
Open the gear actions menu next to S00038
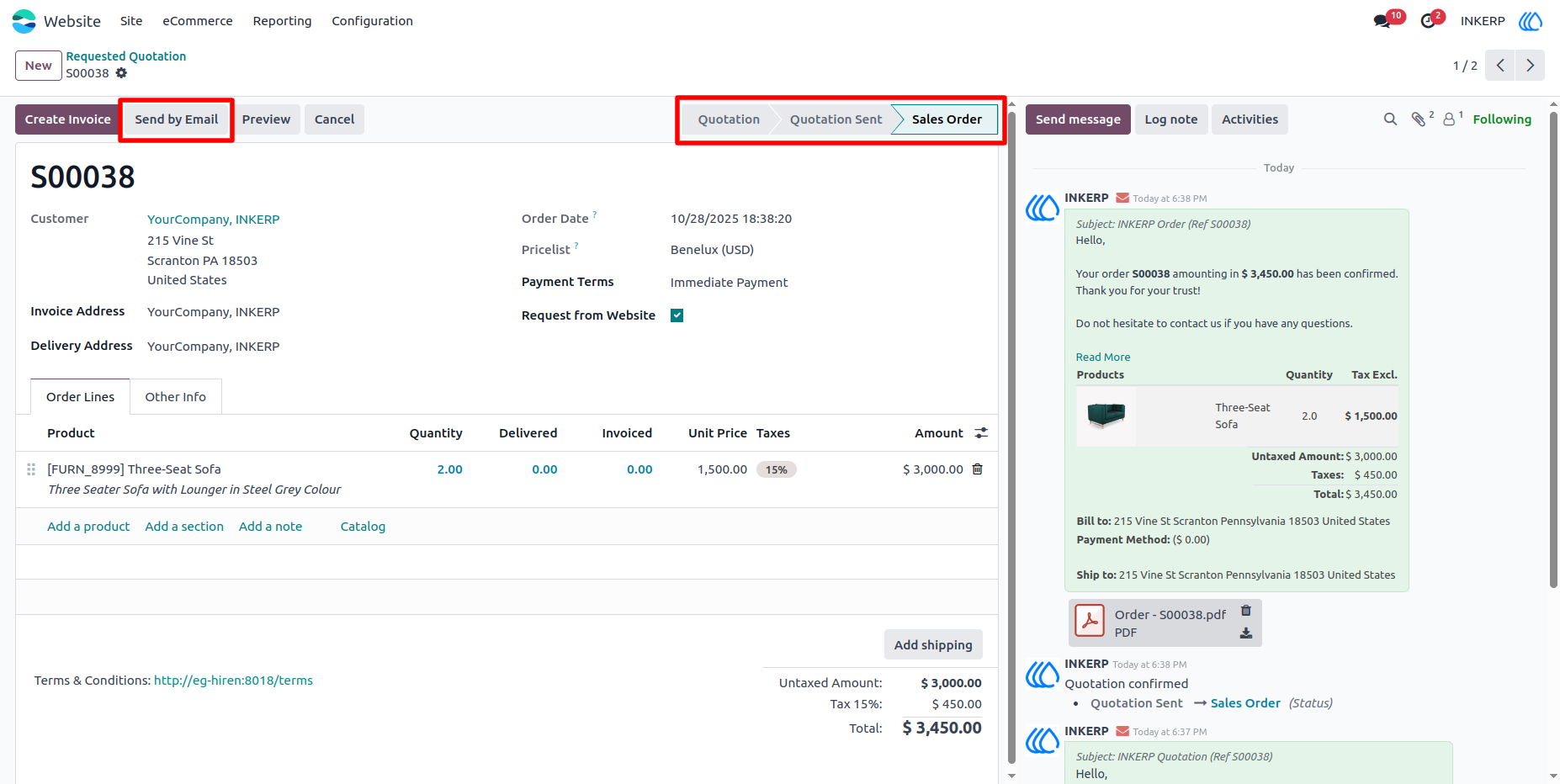click(x=121, y=73)
